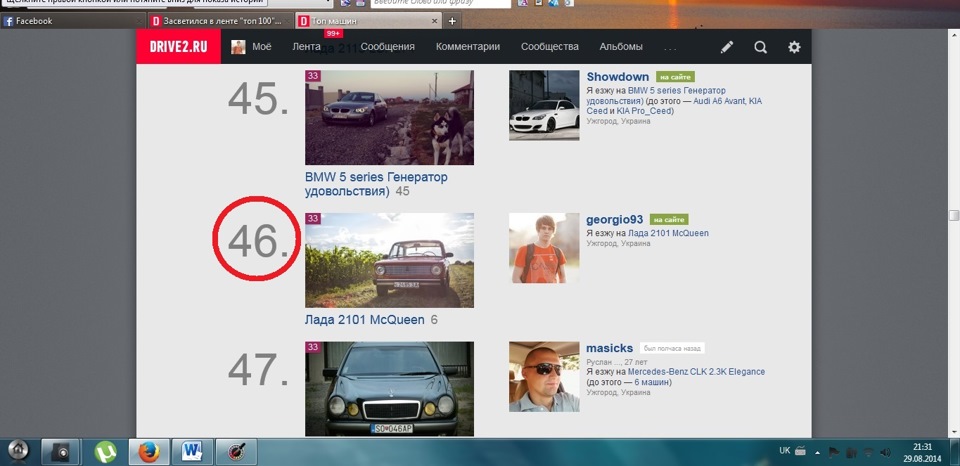
Task: Open Сообщения in the navbar
Action: pos(388,47)
